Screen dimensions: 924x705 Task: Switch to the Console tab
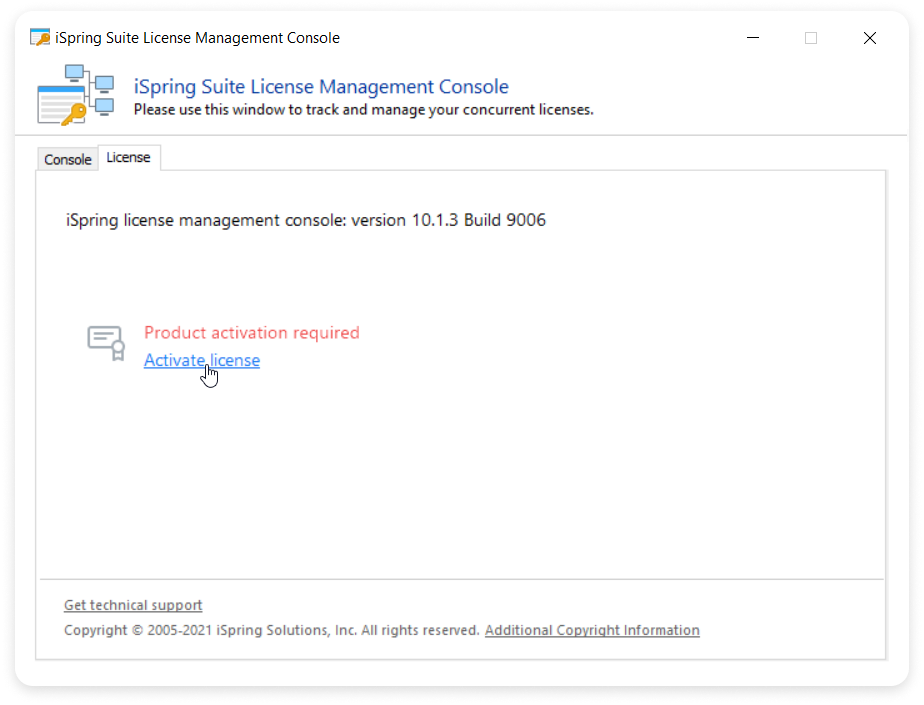(68, 159)
